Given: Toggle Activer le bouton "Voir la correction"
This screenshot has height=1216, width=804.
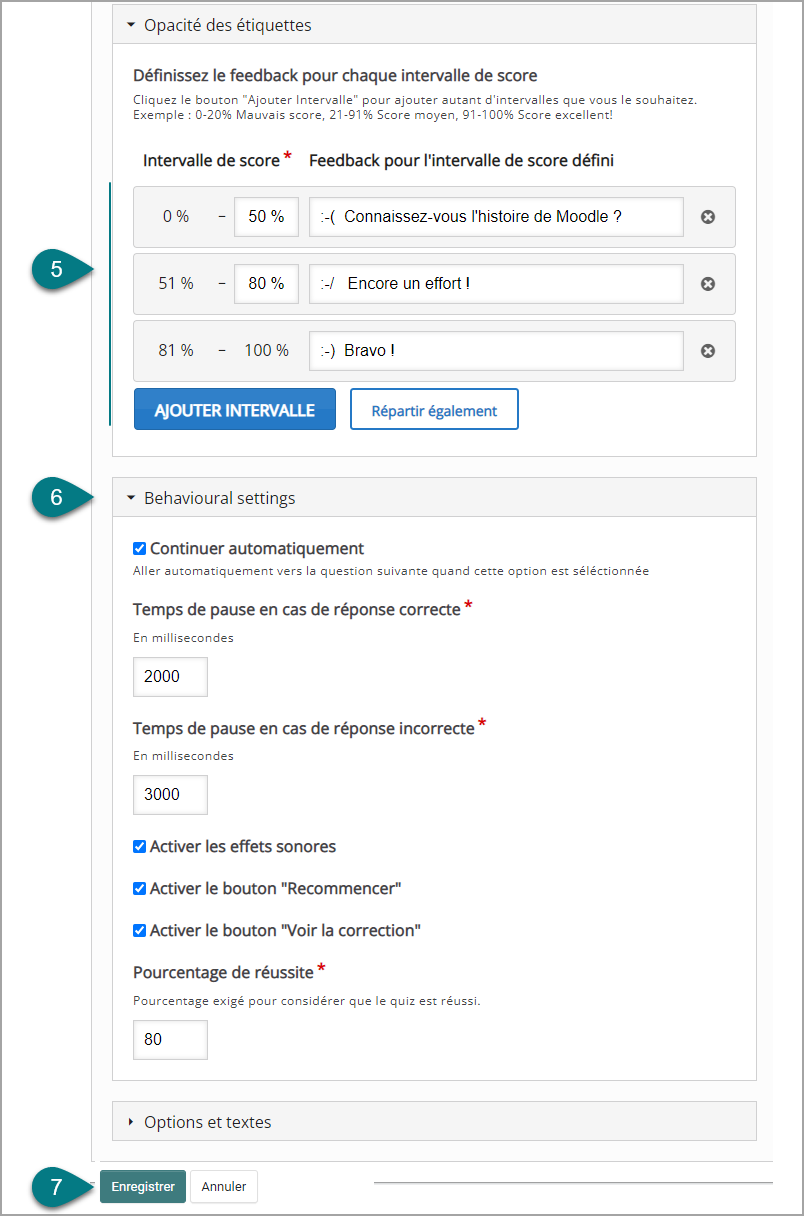Looking at the screenshot, I should tap(139, 931).
